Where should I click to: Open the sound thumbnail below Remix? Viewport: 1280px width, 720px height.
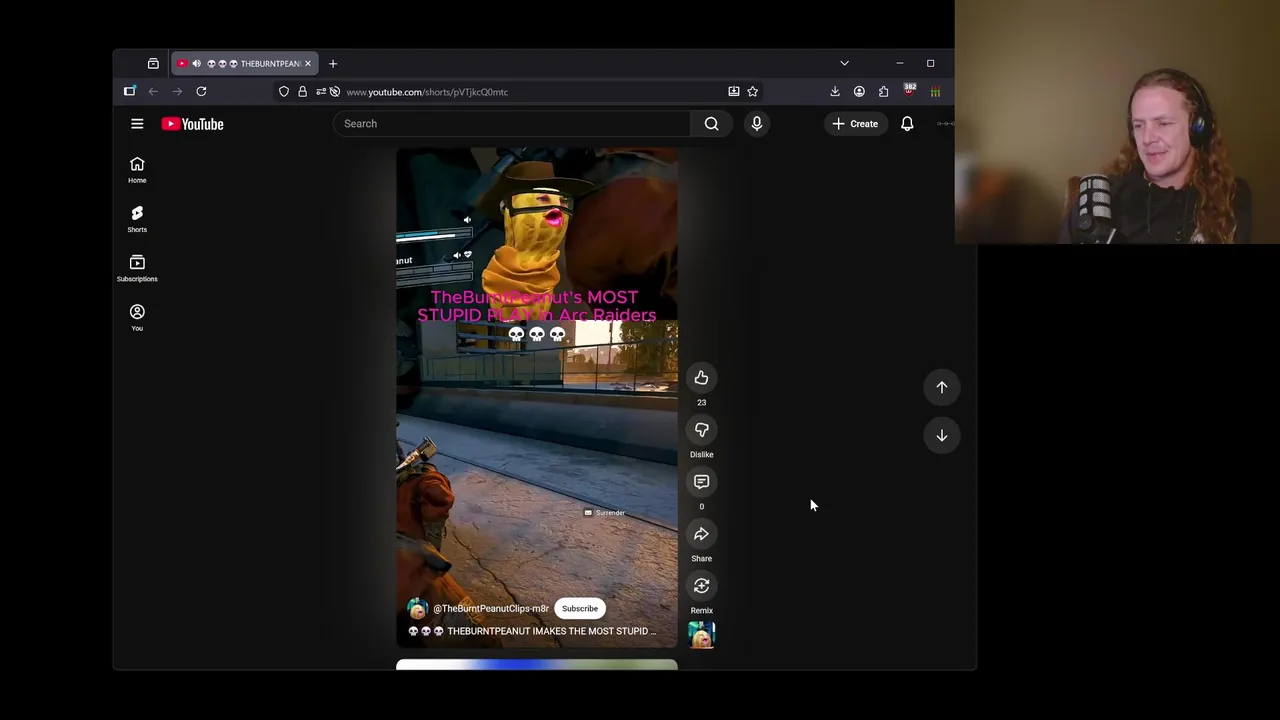point(701,635)
